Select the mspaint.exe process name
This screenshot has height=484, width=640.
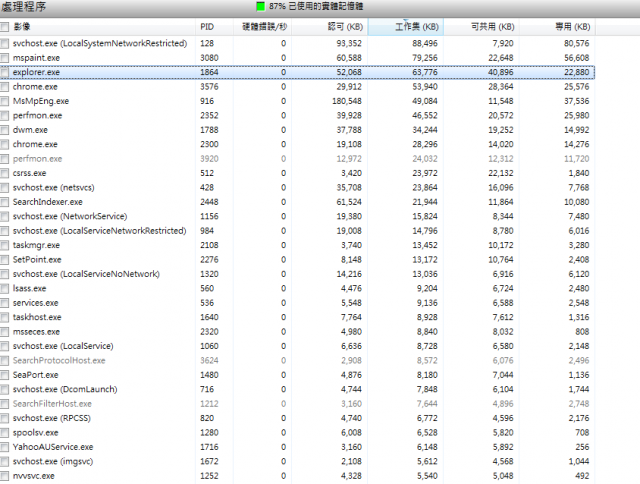(36, 58)
